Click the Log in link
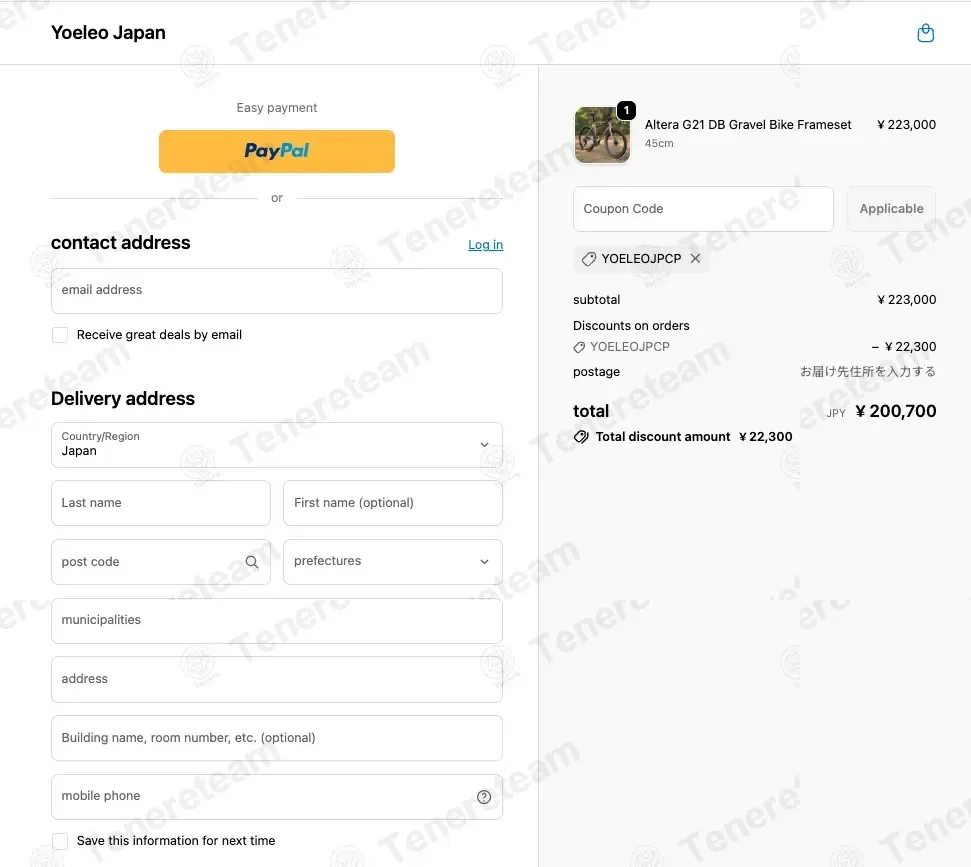 click(485, 245)
